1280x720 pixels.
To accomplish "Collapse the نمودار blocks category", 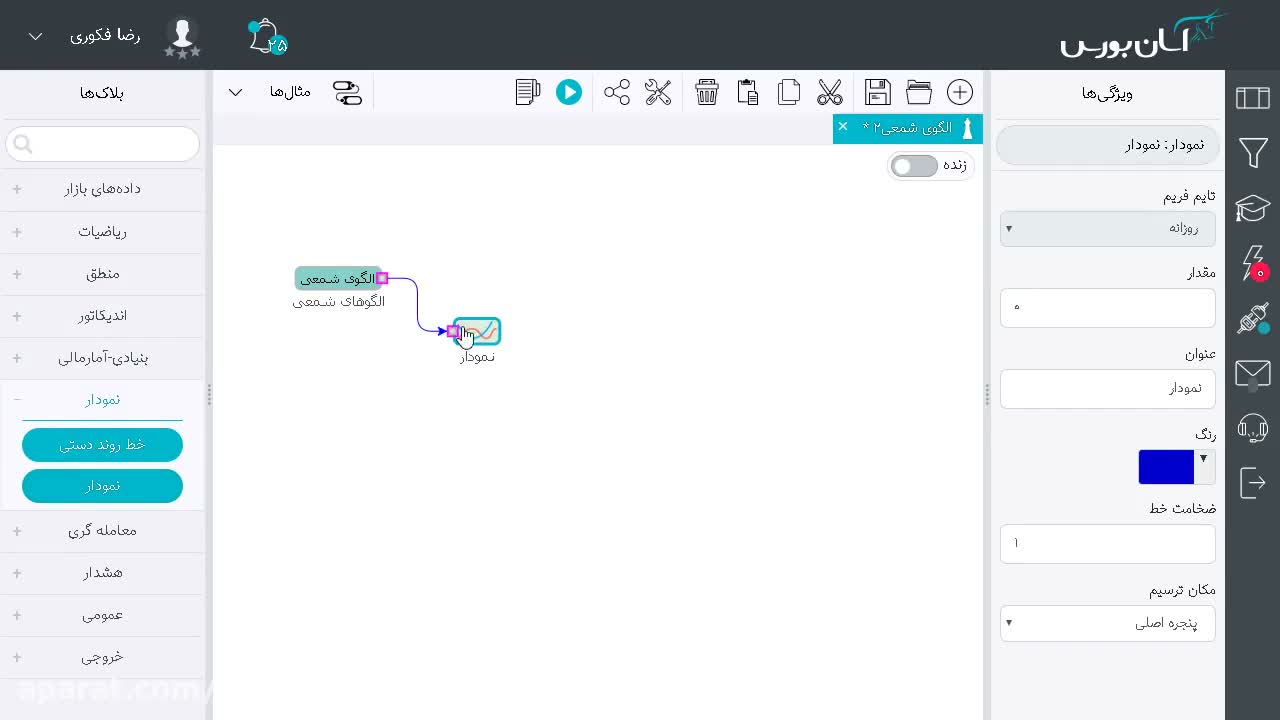I will (x=102, y=400).
